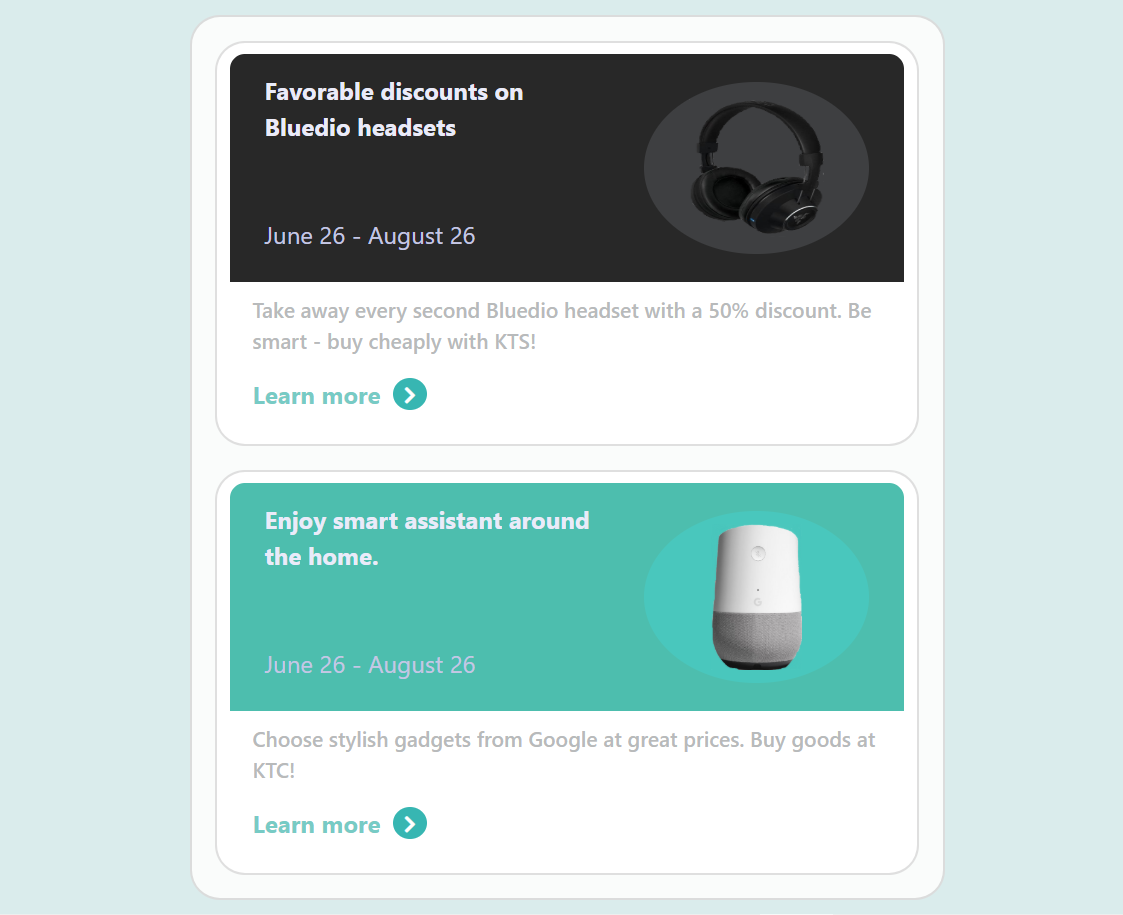The height and width of the screenshot is (915, 1123).
Task: Click the June 26 - August 26 date on teal banner
Action: coord(370,664)
